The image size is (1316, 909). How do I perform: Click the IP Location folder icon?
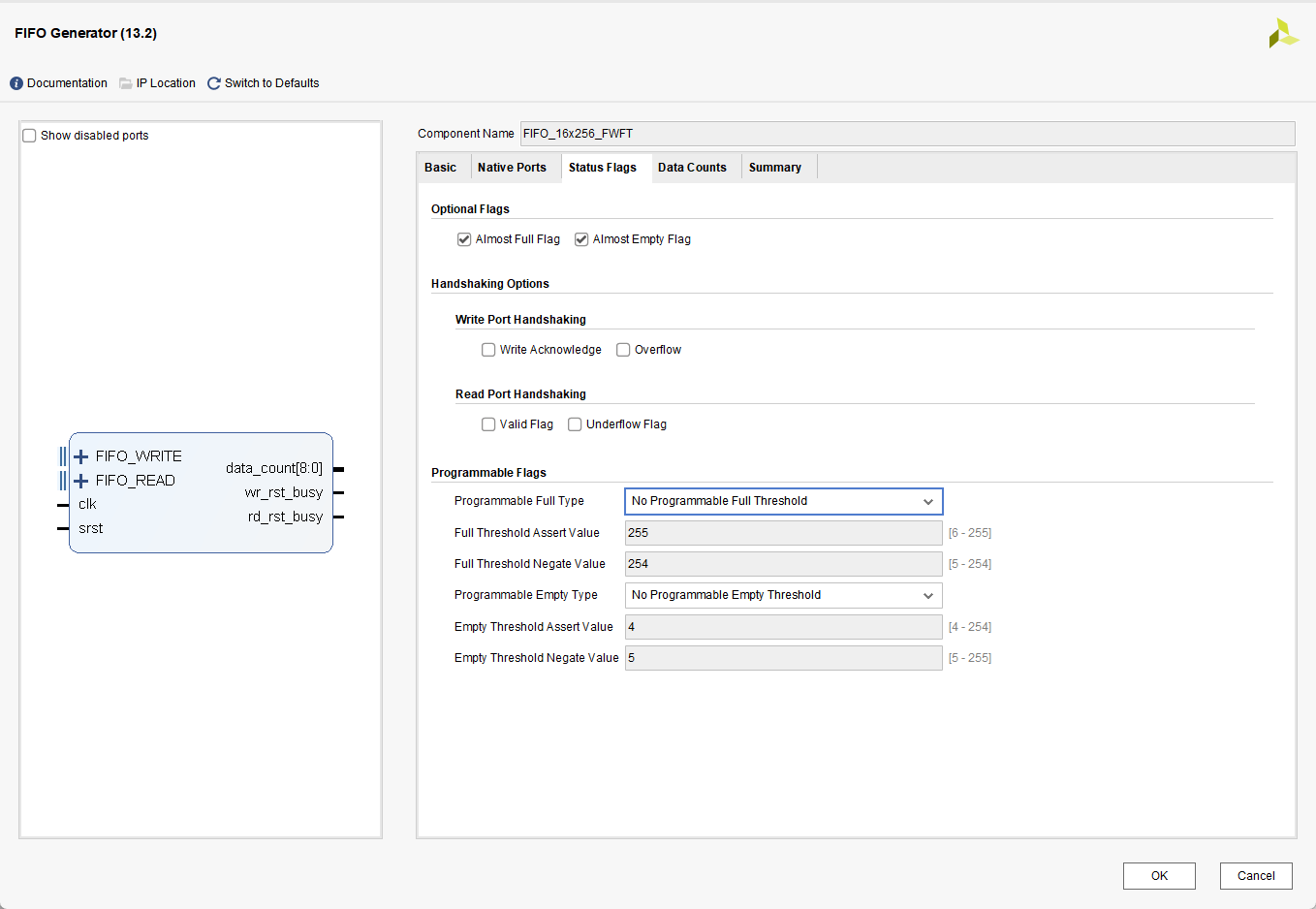coord(126,83)
